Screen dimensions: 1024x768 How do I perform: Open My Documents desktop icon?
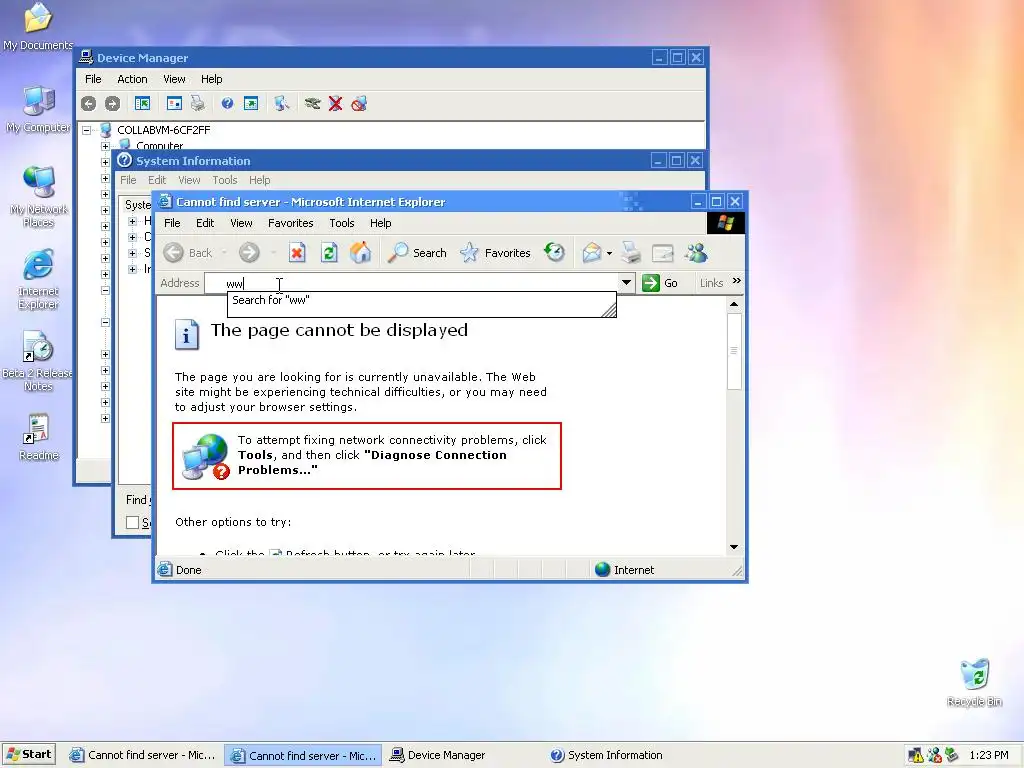pyautogui.click(x=38, y=26)
